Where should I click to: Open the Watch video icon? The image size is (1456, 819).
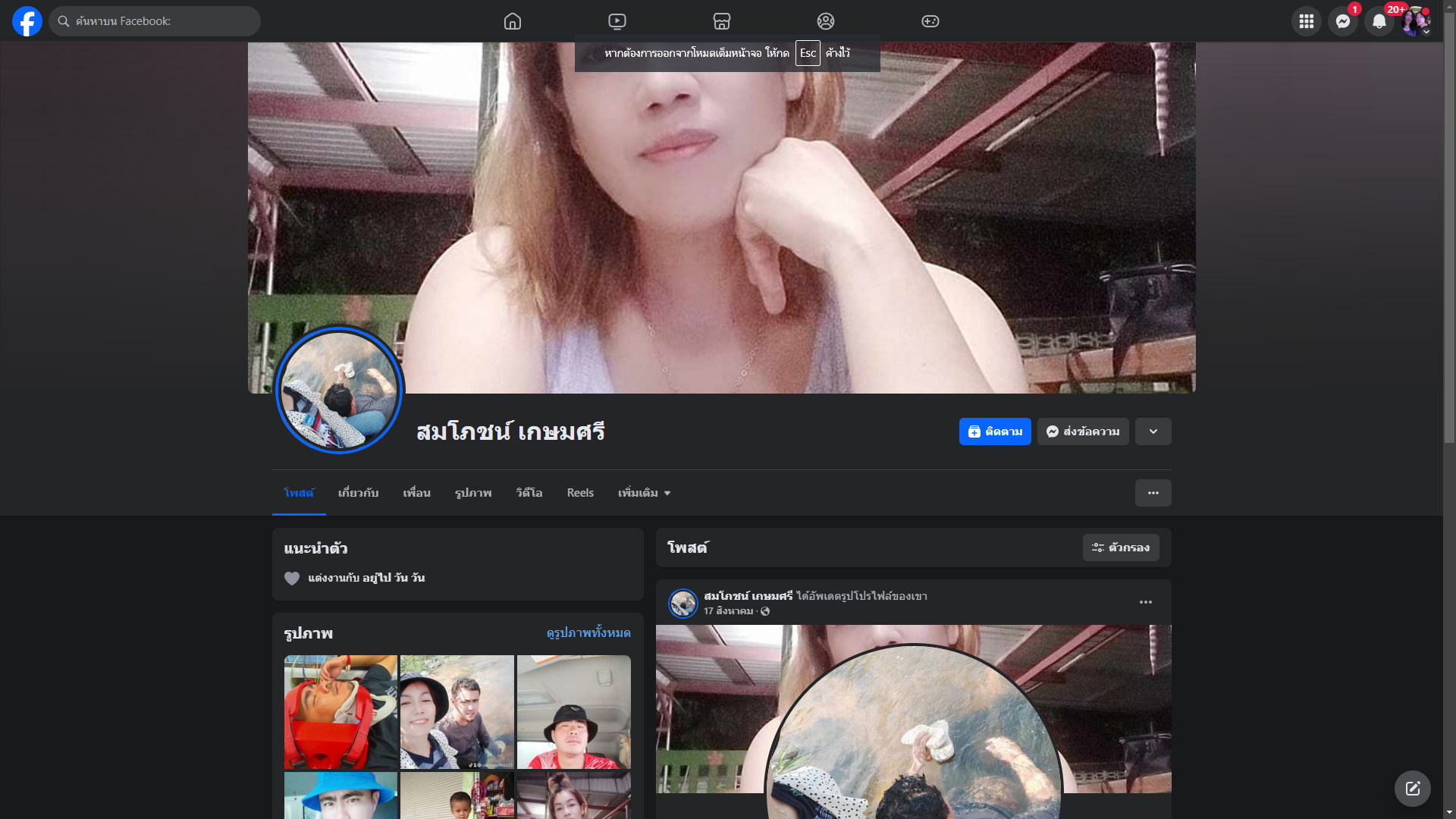(x=617, y=21)
